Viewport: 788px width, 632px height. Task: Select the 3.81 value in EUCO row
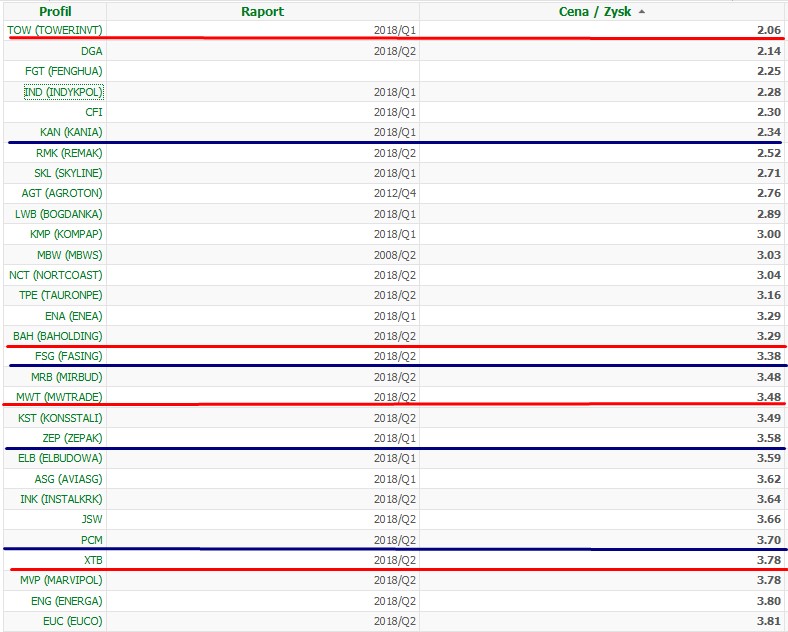coord(769,621)
